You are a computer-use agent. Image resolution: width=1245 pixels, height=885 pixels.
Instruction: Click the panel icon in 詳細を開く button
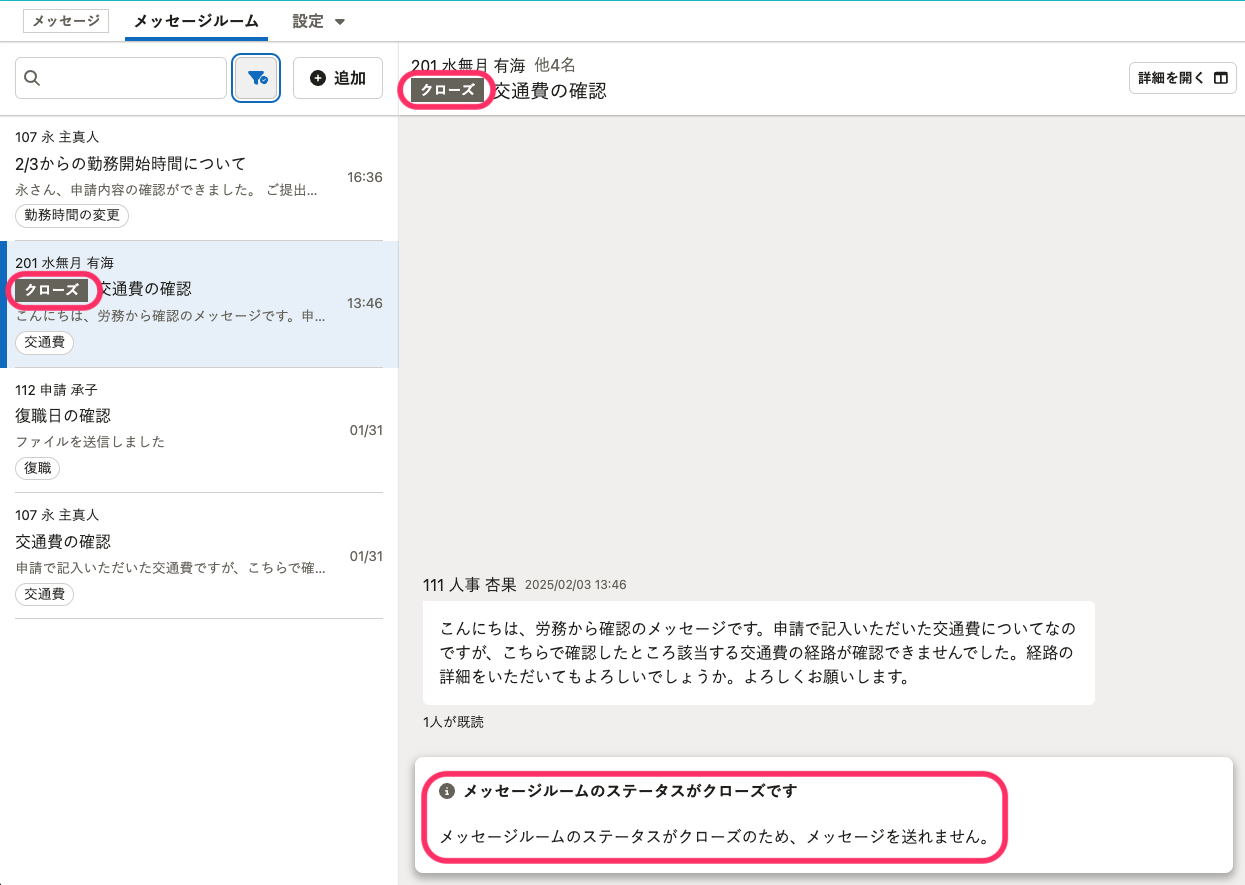pos(1220,78)
